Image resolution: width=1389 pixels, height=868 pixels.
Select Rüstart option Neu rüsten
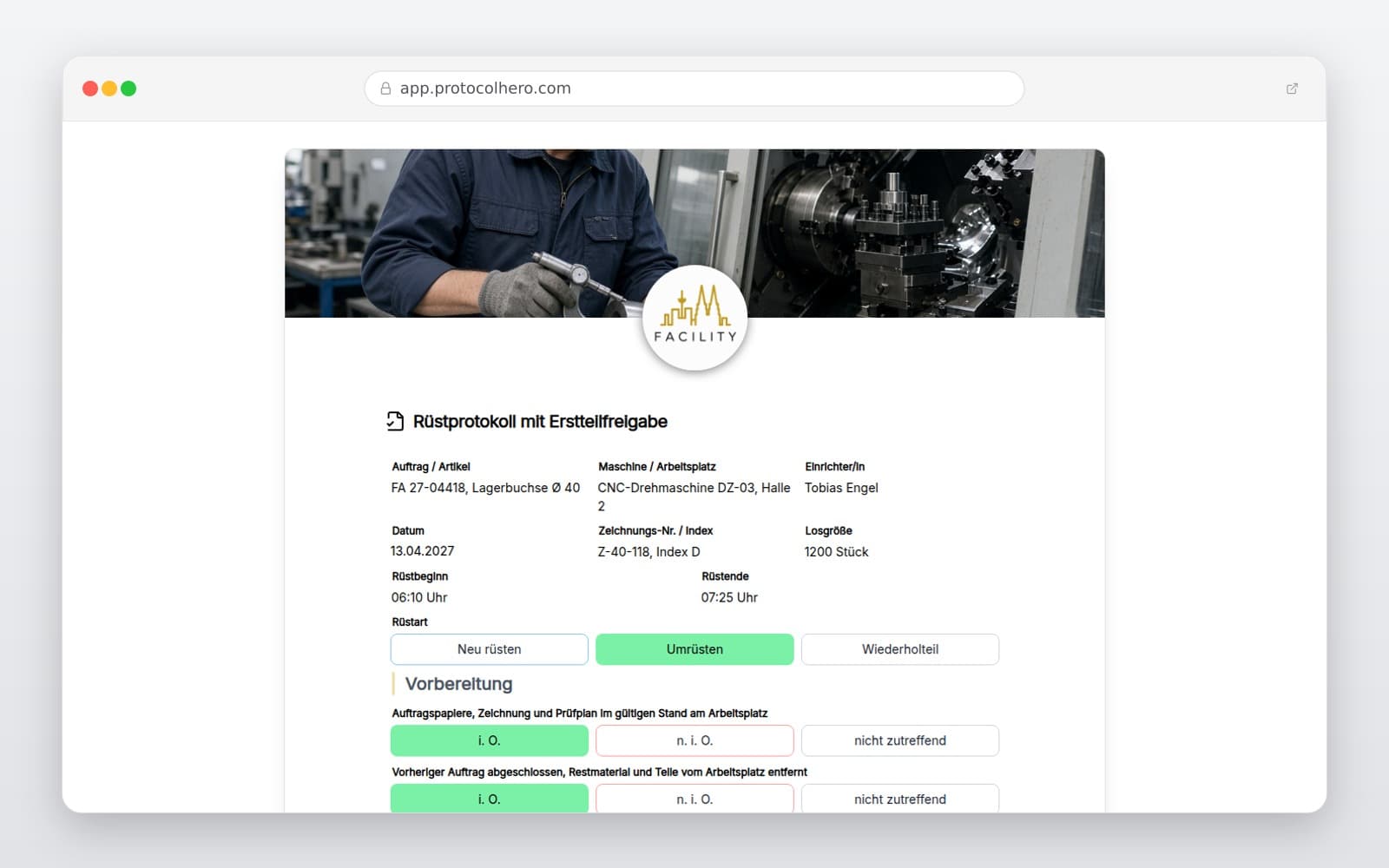click(490, 649)
